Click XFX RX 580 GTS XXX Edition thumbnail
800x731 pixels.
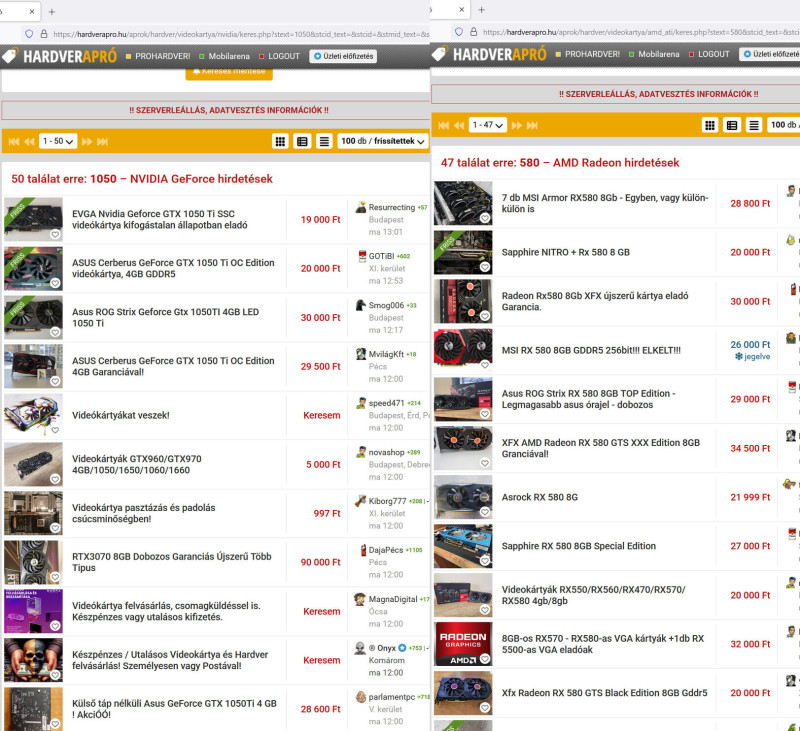point(463,448)
